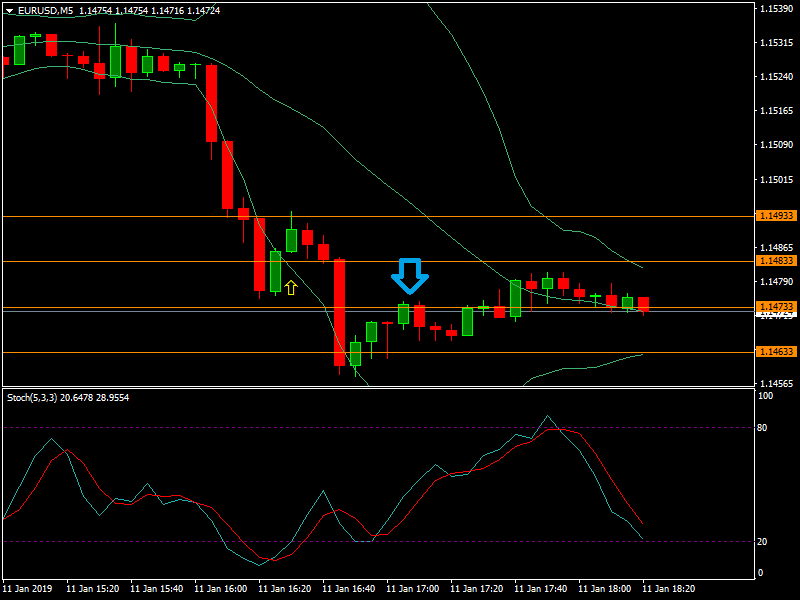Open the EURUSD,M5 chart dropdown triangle
This screenshot has width=800, height=600.
(9, 11)
